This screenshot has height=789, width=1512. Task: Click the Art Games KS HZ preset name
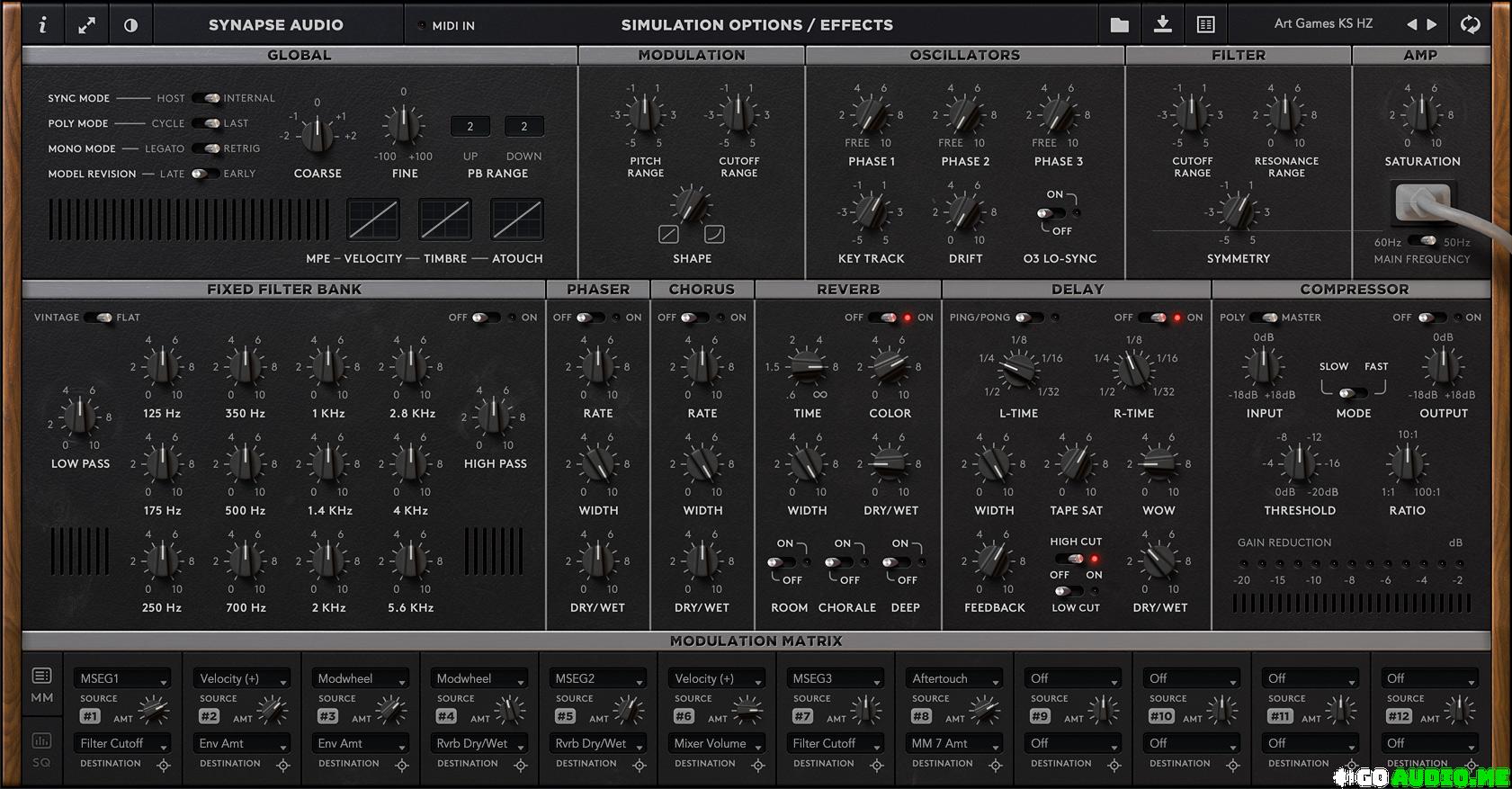click(x=1323, y=24)
